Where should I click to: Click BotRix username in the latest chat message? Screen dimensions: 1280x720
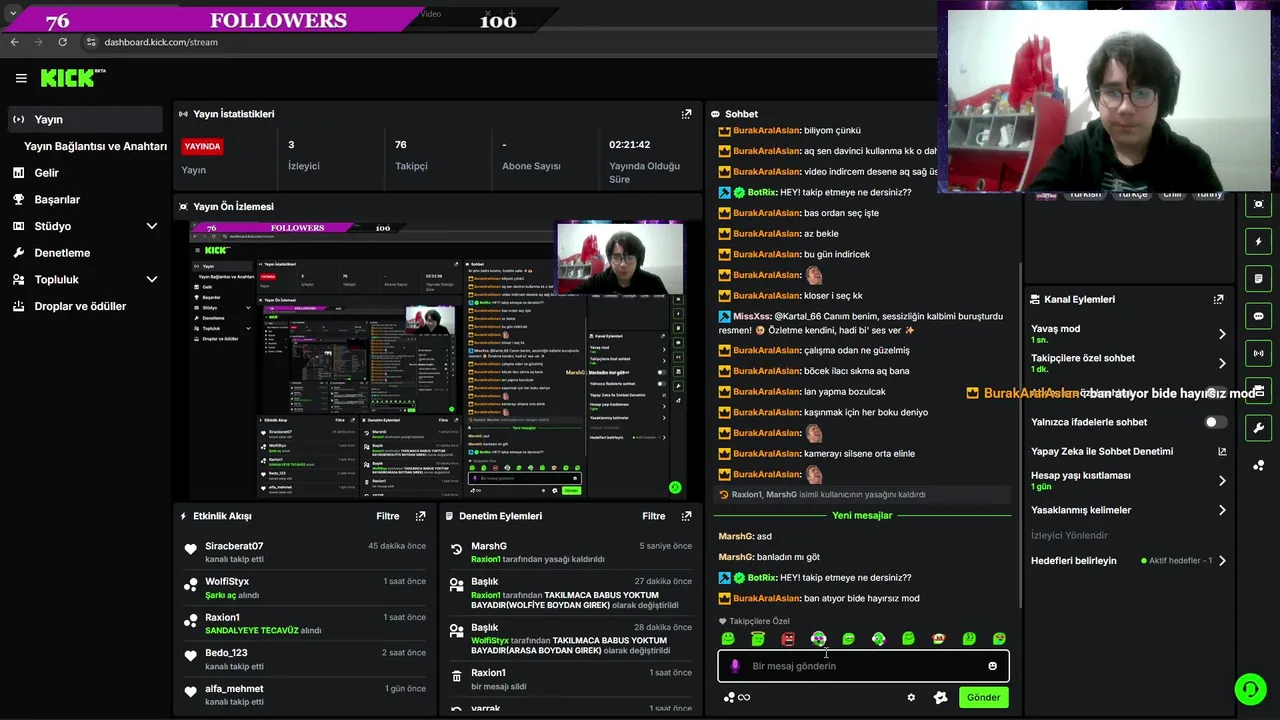tap(762, 577)
